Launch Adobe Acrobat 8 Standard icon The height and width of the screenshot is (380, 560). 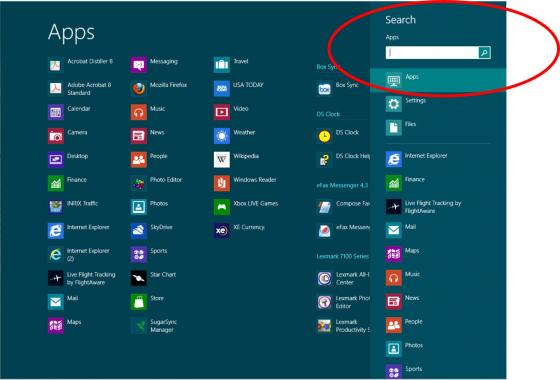tap(55, 89)
